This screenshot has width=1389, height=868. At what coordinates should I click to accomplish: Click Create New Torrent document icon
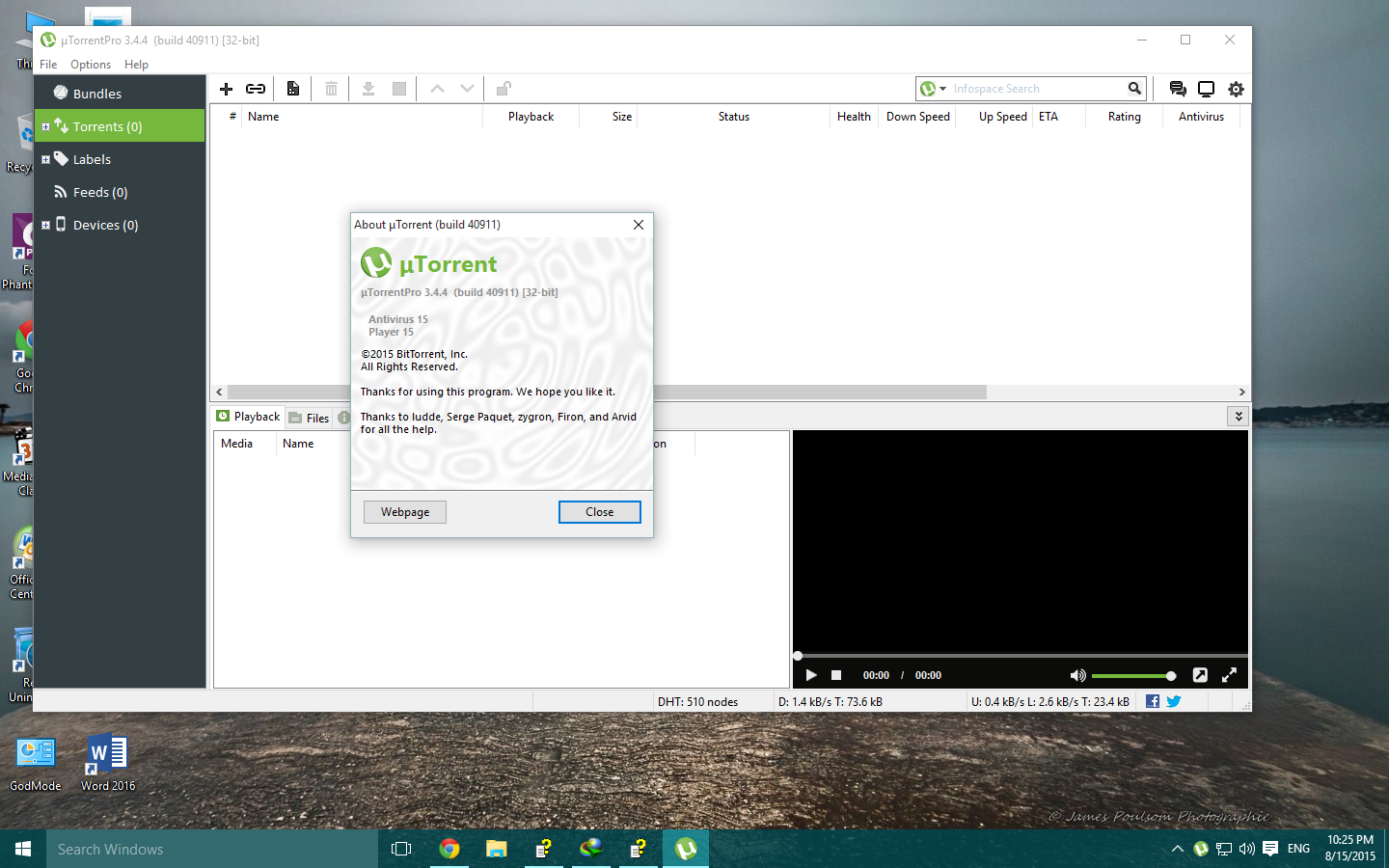(293, 89)
